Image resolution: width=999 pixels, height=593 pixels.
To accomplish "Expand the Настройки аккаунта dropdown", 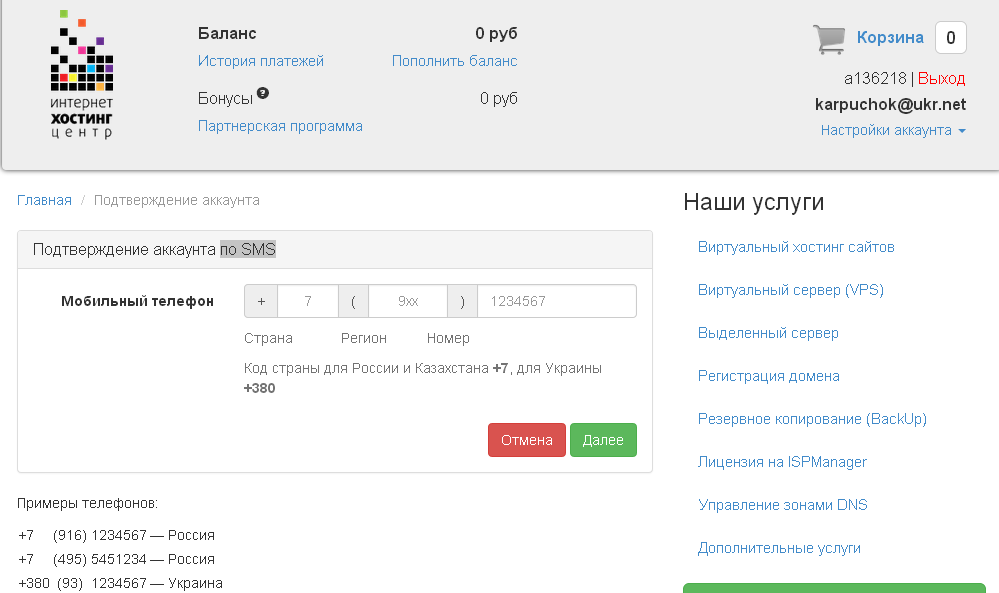I will [893, 130].
